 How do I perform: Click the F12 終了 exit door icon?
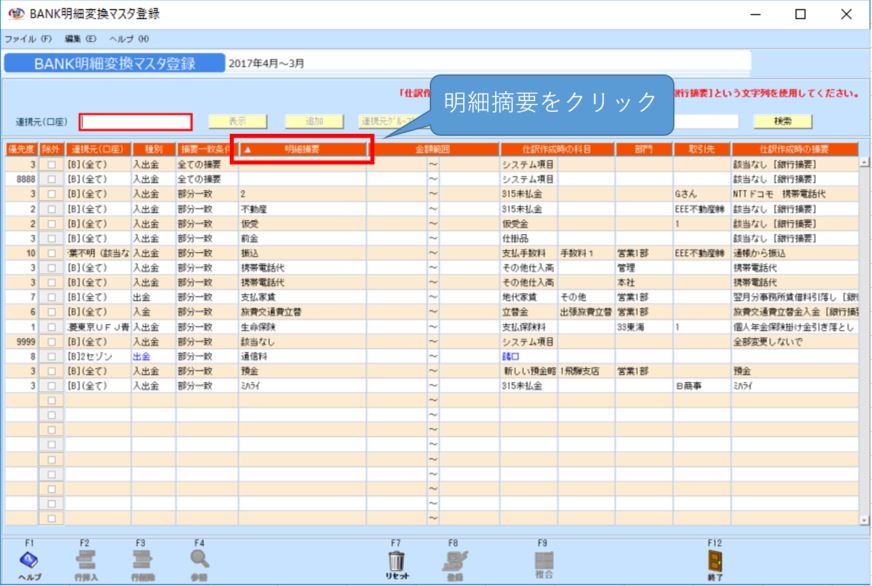(714, 561)
